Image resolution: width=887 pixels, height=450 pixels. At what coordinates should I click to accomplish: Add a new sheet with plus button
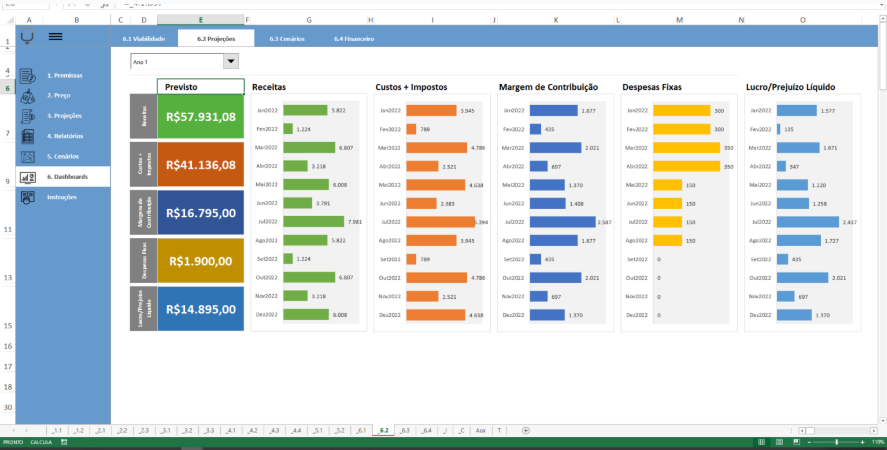pyautogui.click(x=526, y=430)
